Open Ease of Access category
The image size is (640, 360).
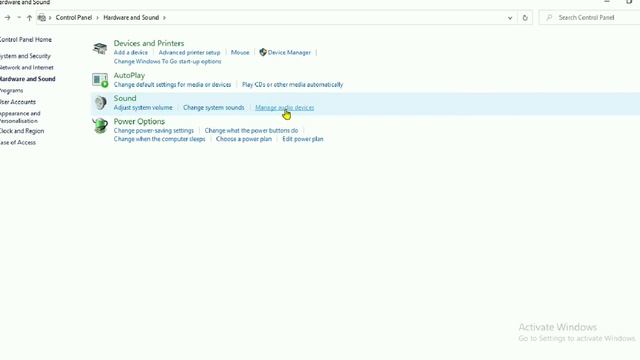(x=18, y=142)
